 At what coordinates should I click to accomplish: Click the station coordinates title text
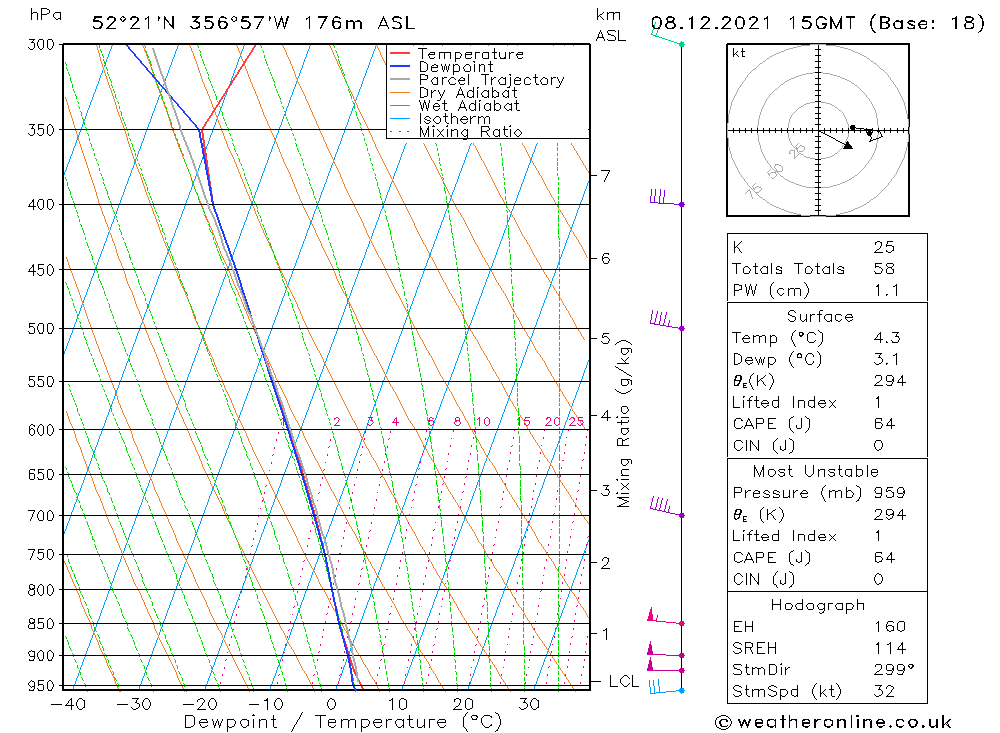(252, 23)
